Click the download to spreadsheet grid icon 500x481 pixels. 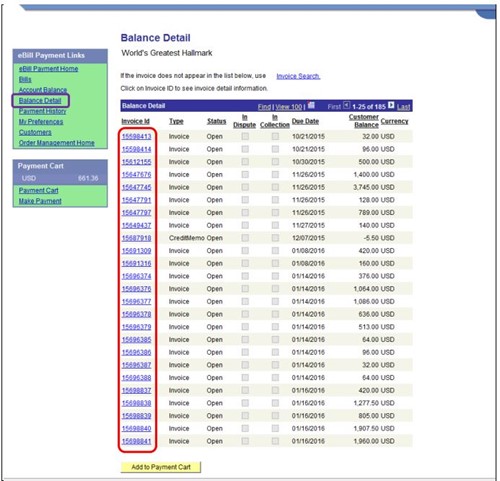[x=311, y=106]
